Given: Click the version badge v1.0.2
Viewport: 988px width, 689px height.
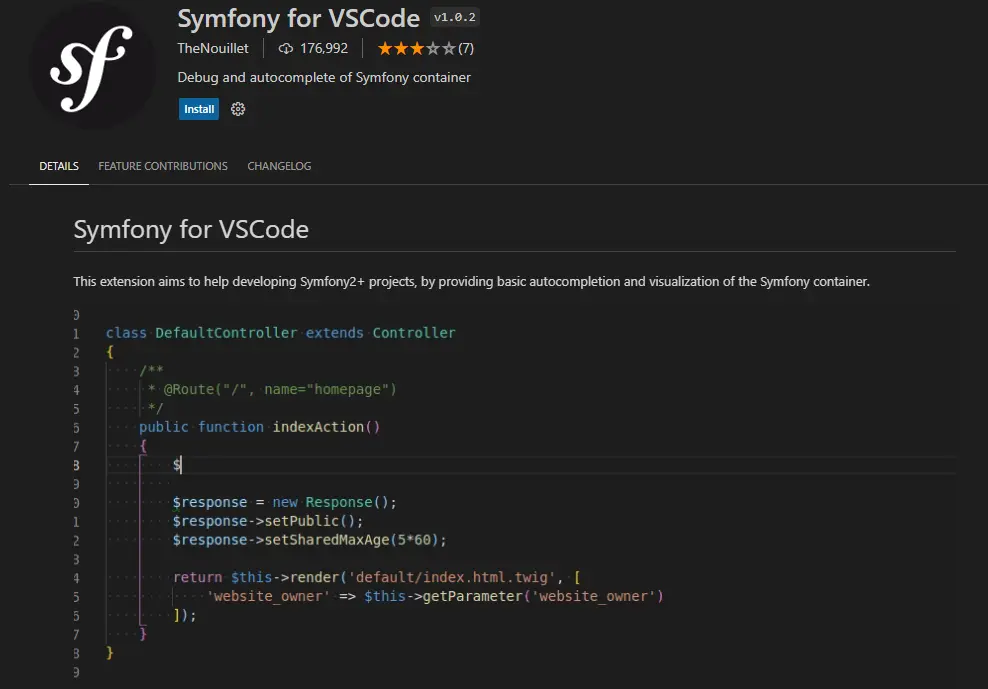Looking at the screenshot, I should point(455,17).
